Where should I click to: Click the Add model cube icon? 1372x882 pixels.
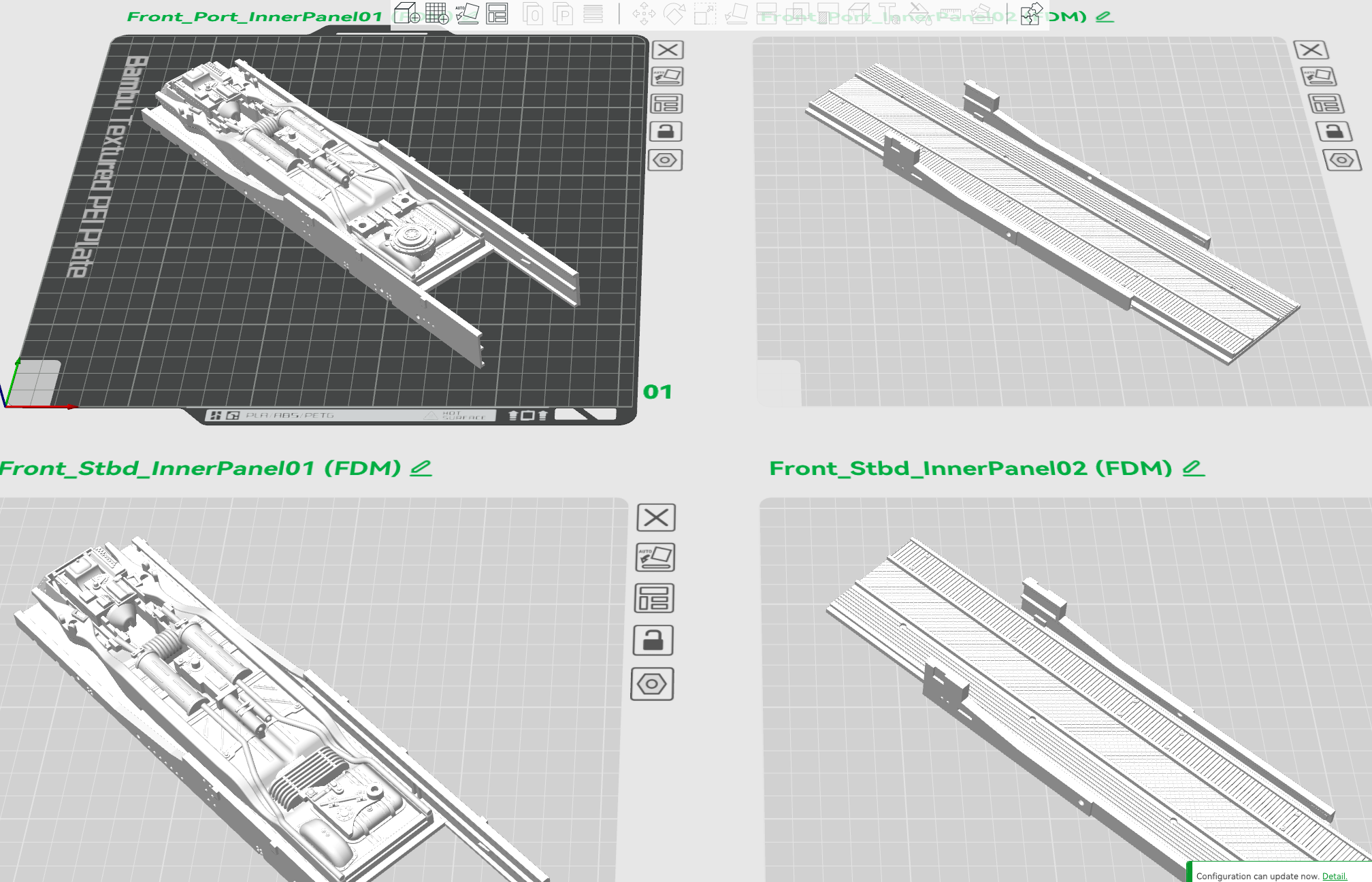408,14
